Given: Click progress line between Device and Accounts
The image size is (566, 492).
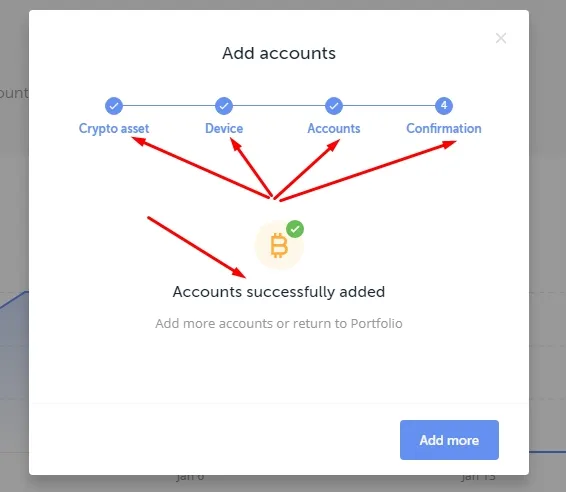Looking at the screenshot, I should (279, 106).
